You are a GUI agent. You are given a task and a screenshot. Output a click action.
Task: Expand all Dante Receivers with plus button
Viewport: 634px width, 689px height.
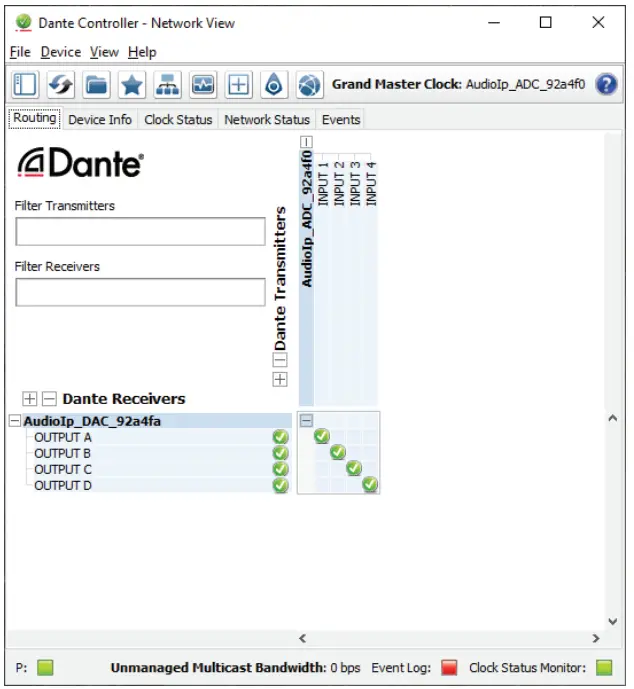pos(29,399)
